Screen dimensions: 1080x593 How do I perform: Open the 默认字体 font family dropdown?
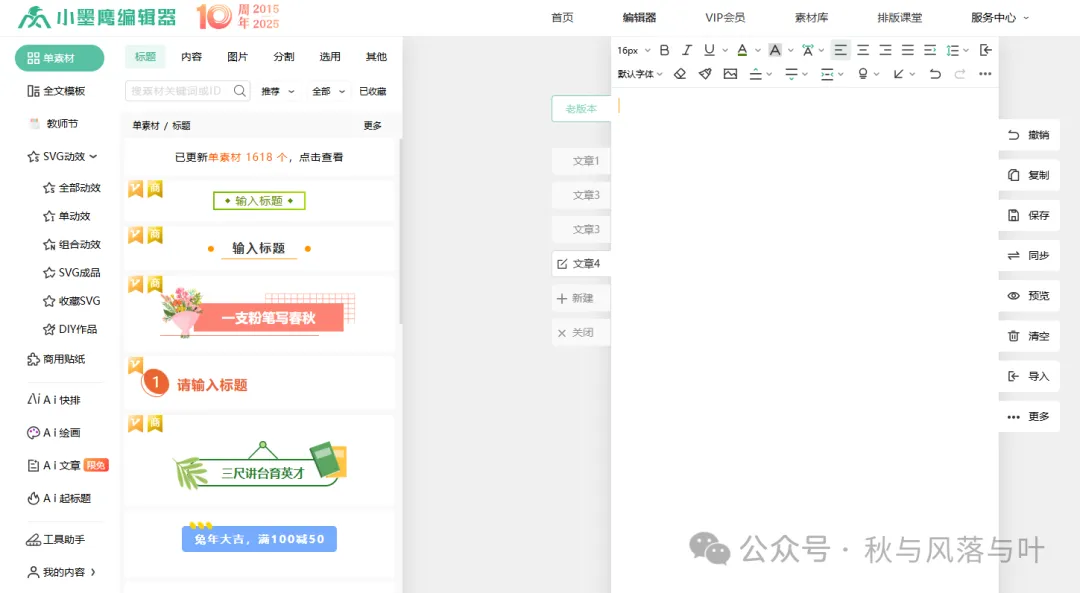point(638,73)
